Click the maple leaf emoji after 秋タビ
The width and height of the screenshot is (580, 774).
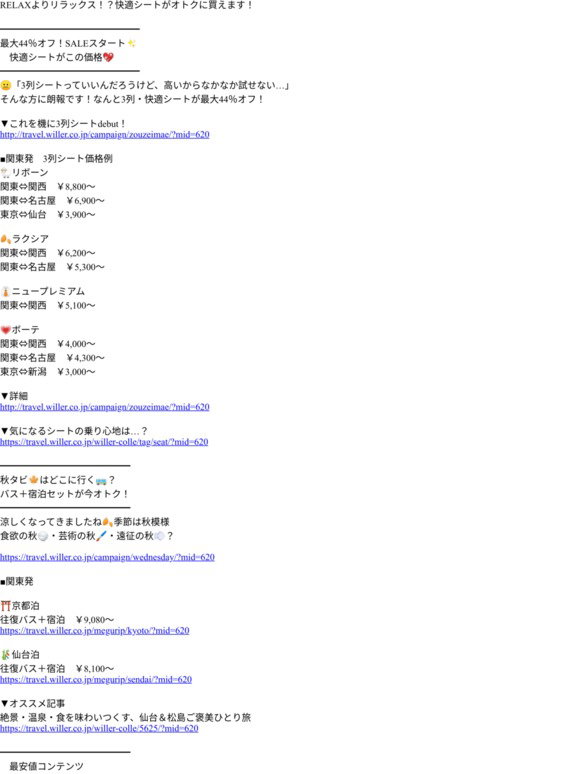point(34,480)
